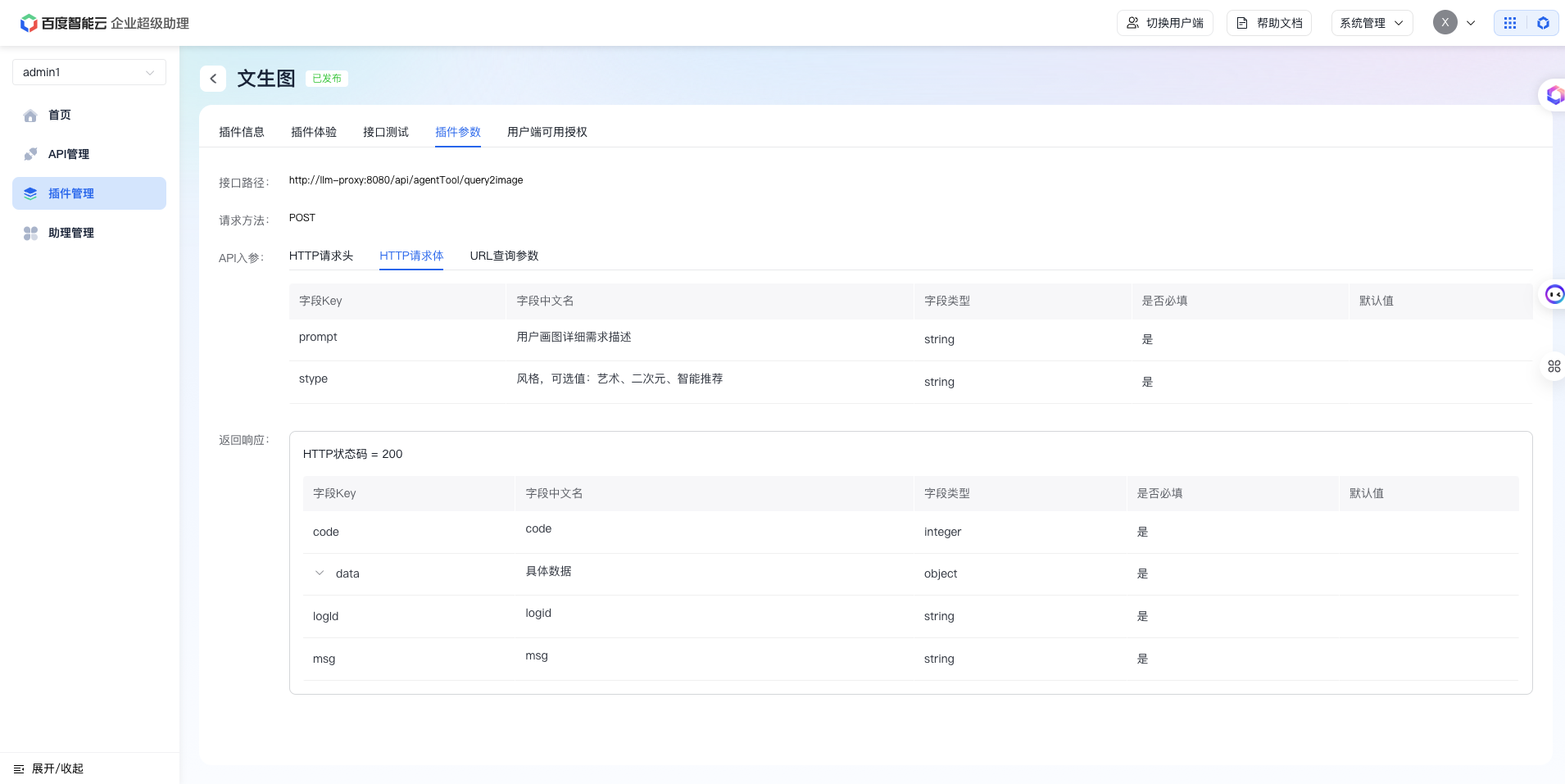Open the home page icon in sidebar
The image size is (1565, 784).
pos(30,116)
